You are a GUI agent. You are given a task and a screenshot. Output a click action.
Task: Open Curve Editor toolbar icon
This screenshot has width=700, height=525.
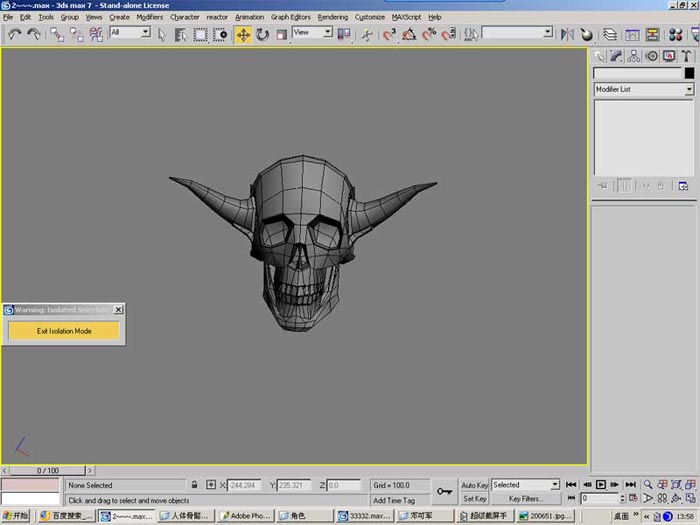point(632,34)
